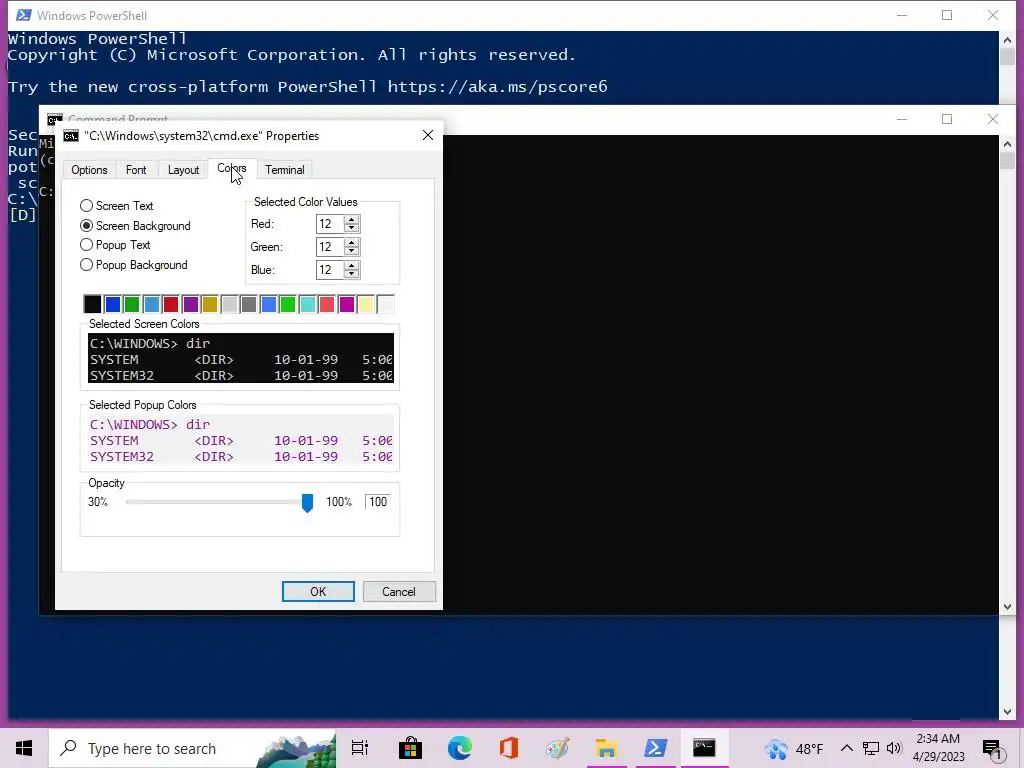Screen dimensions: 1024x768
Task: Open the network icon in the system tray
Action: click(x=871, y=748)
